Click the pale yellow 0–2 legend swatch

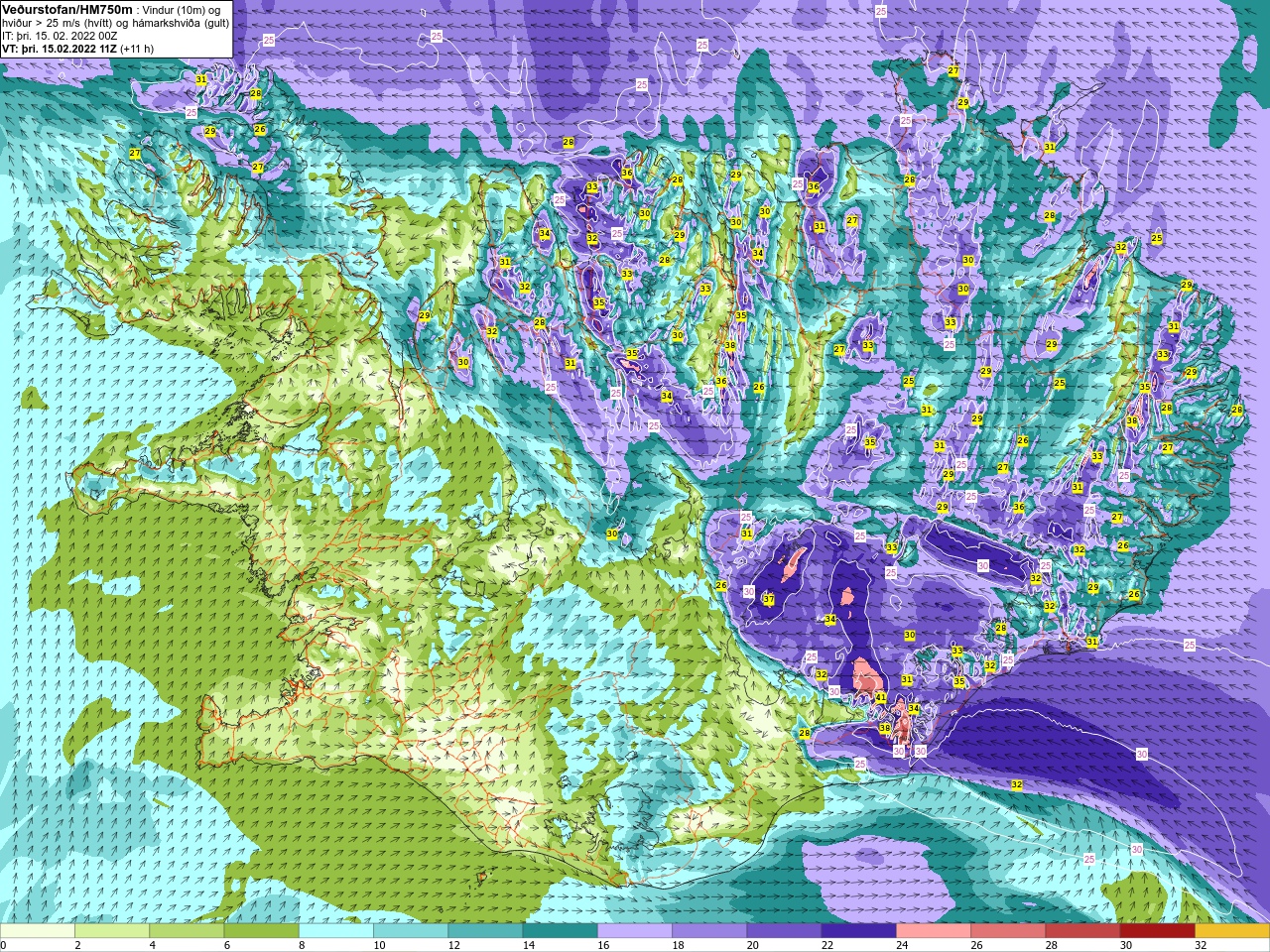pos(38,931)
